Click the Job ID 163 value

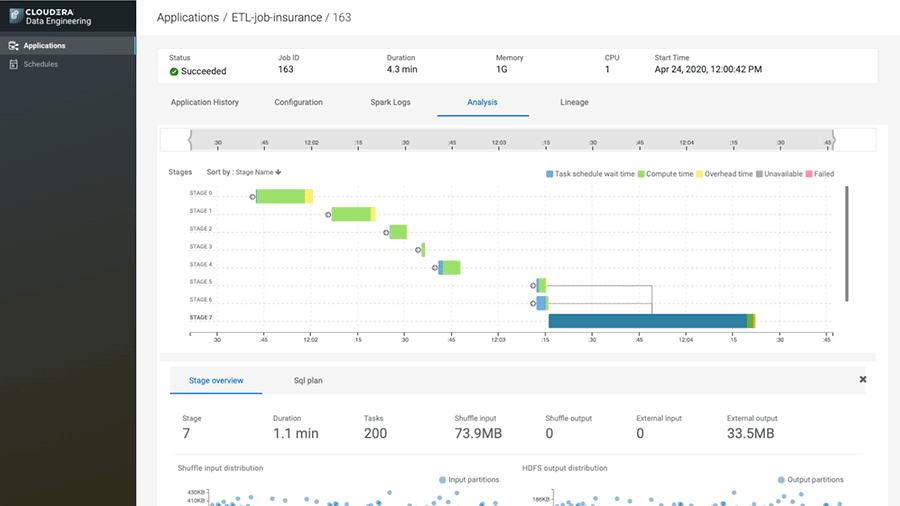pos(286,69)
